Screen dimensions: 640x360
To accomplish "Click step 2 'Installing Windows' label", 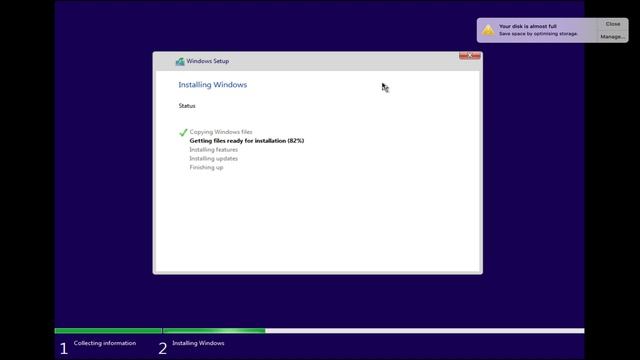I will [x=198, y=343].
